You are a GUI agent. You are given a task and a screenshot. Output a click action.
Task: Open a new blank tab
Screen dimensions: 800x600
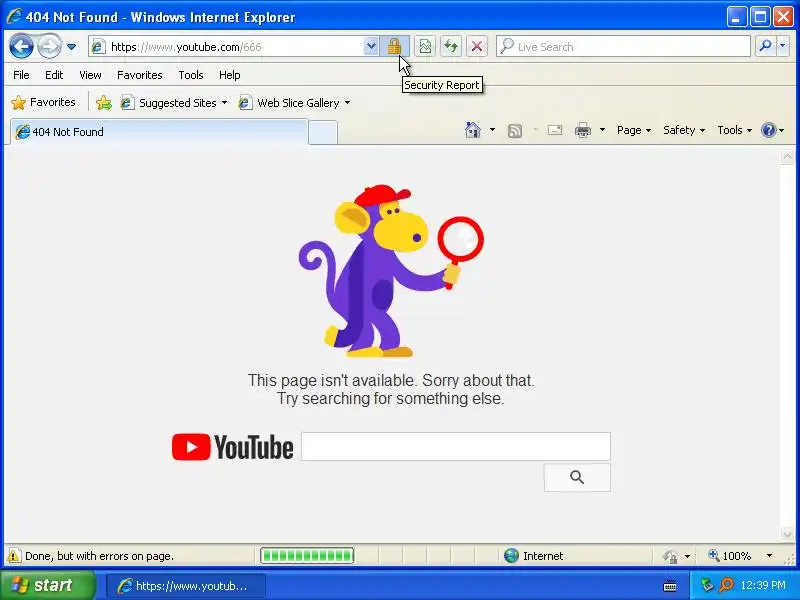[323, 133]
